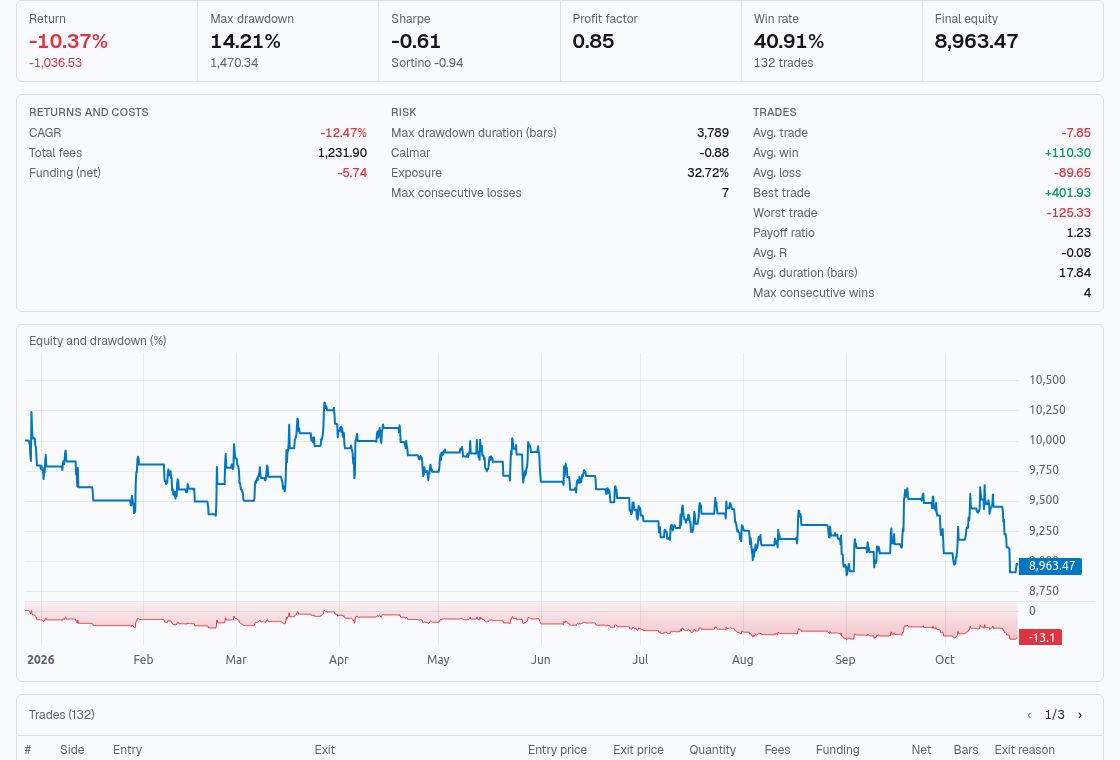Select the Quantity column header
Screen dimensions: 1120x760
coord(712,750)
